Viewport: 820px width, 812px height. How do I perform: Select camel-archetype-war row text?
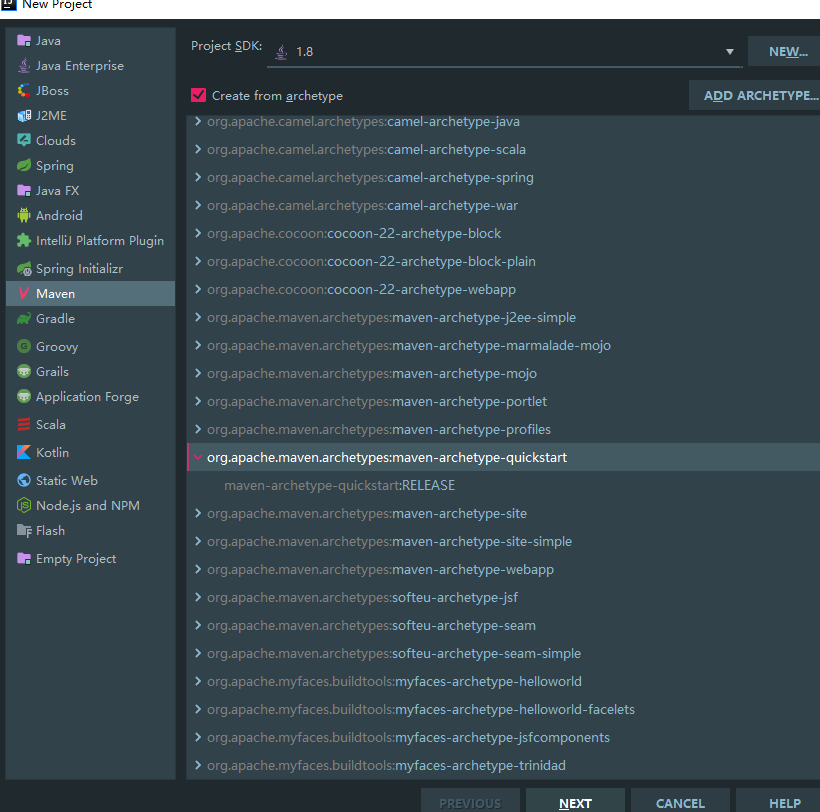coord(362,205)
